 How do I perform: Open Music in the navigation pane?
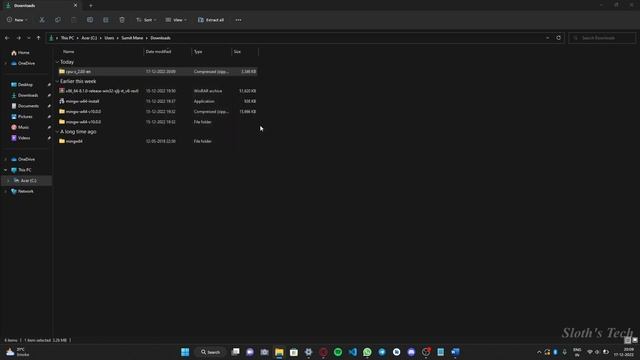[x=23, y=127]
